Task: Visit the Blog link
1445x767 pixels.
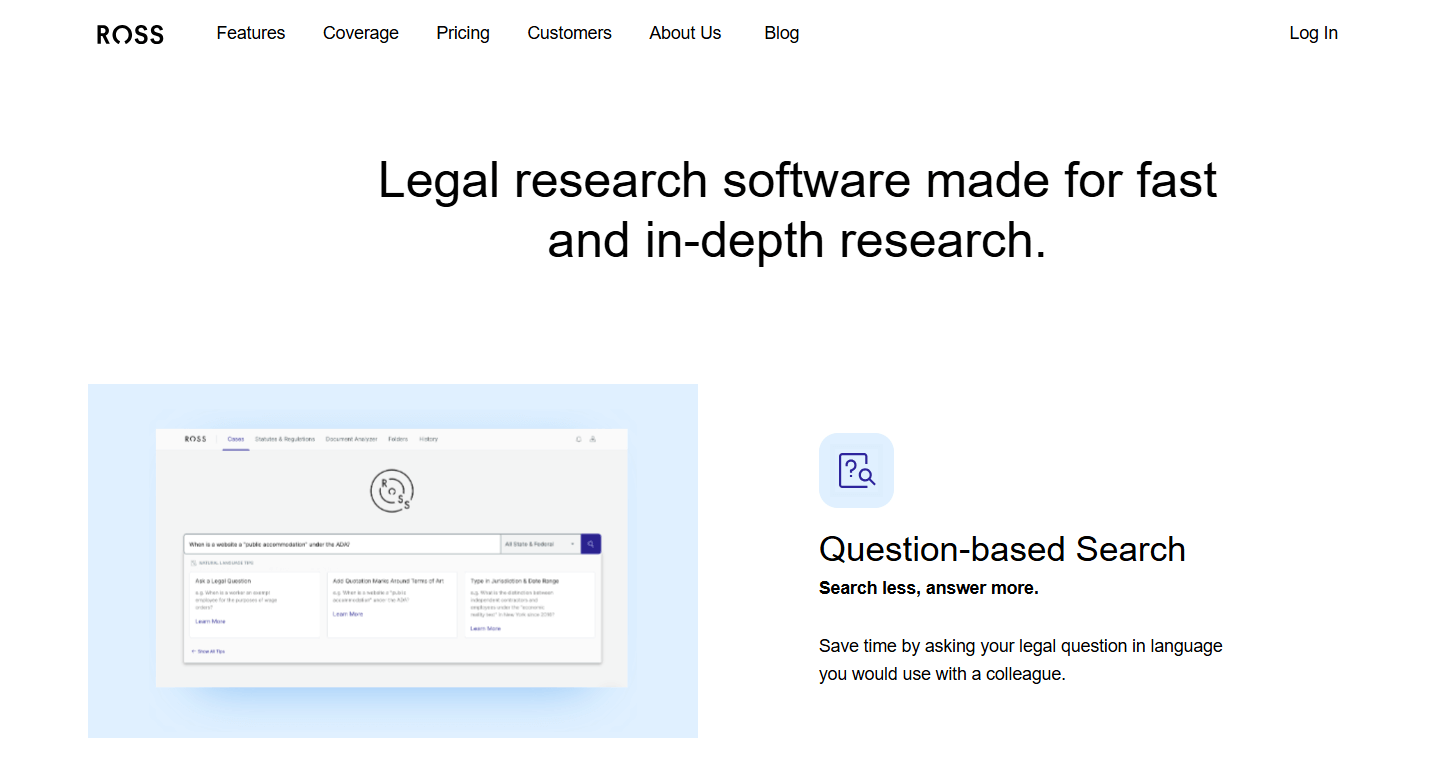Action: point(781,33)
